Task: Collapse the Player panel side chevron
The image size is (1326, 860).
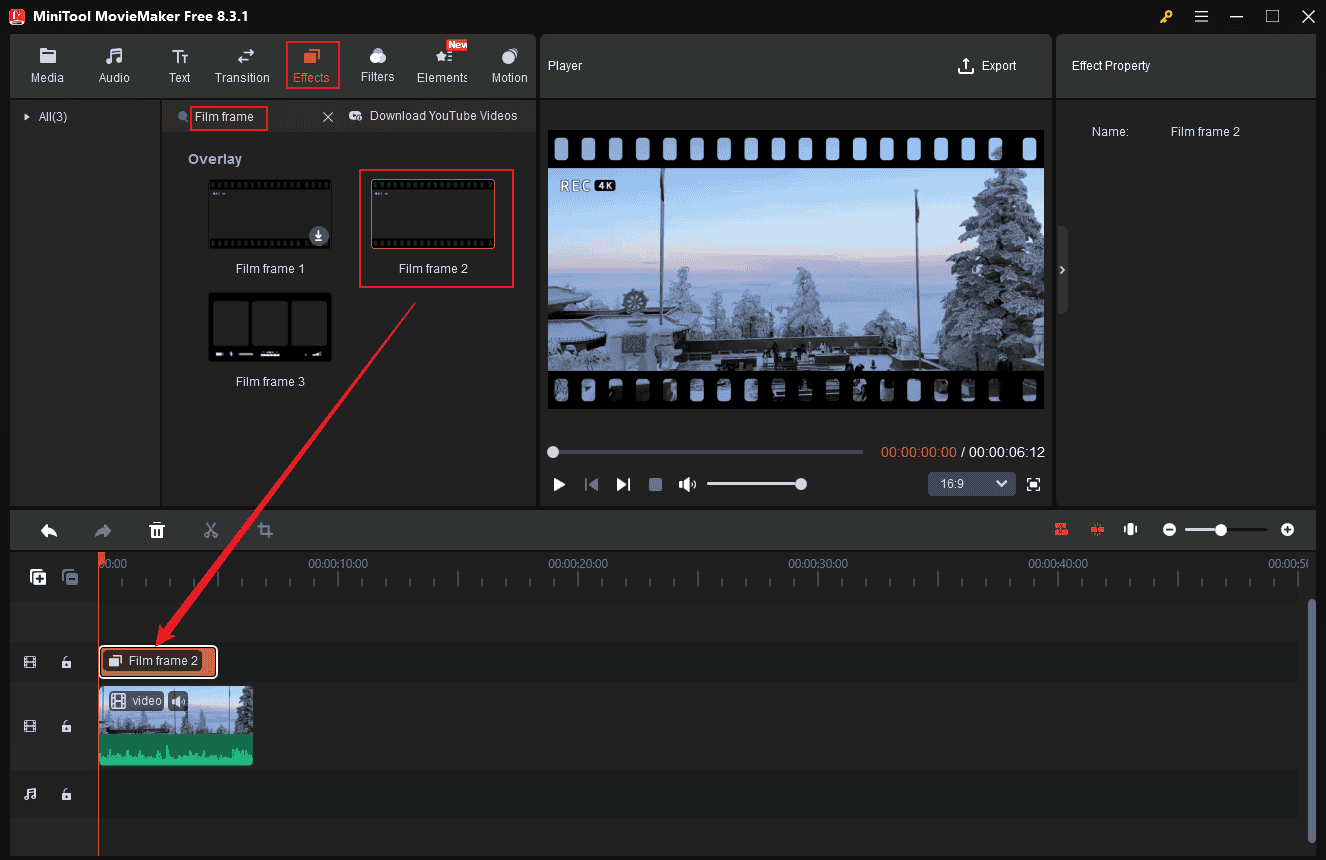Action: click(1062, 269)
